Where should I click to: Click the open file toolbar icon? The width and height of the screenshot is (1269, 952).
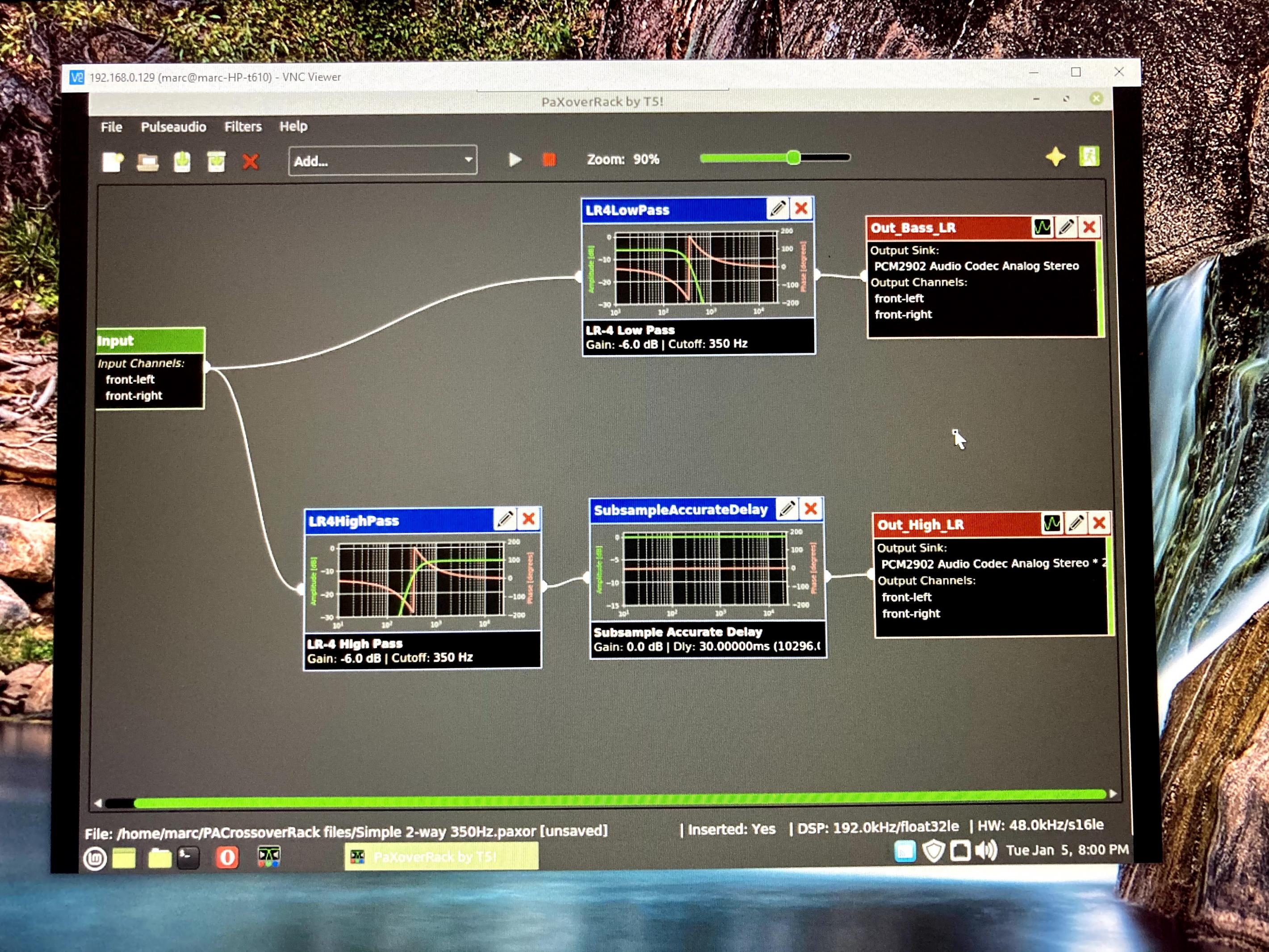(x=147, y=163)
